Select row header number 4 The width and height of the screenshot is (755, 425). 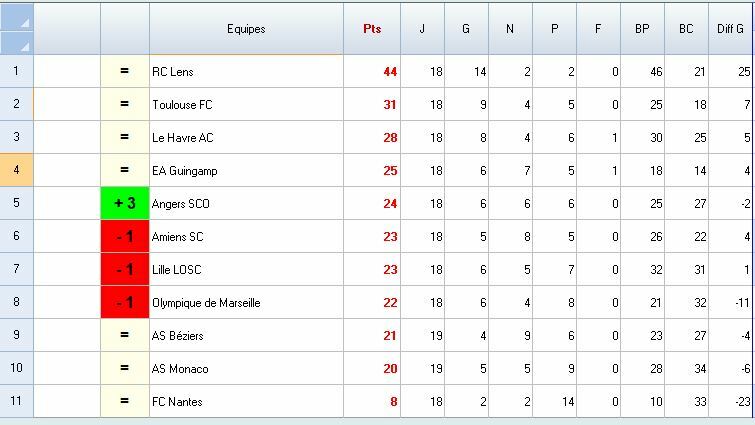[16, 171]
